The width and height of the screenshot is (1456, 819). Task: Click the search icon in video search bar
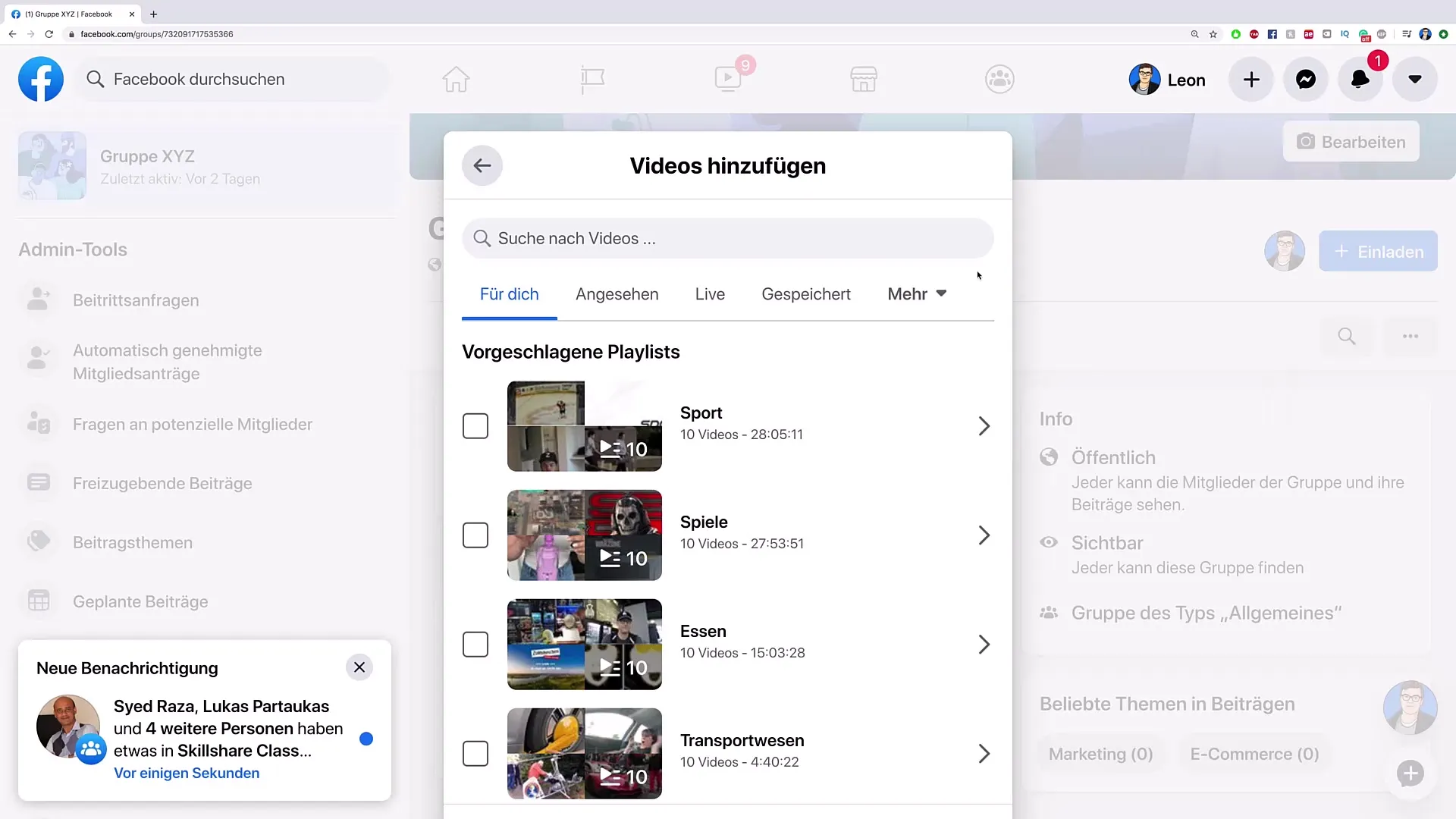(x=481, y=238)
